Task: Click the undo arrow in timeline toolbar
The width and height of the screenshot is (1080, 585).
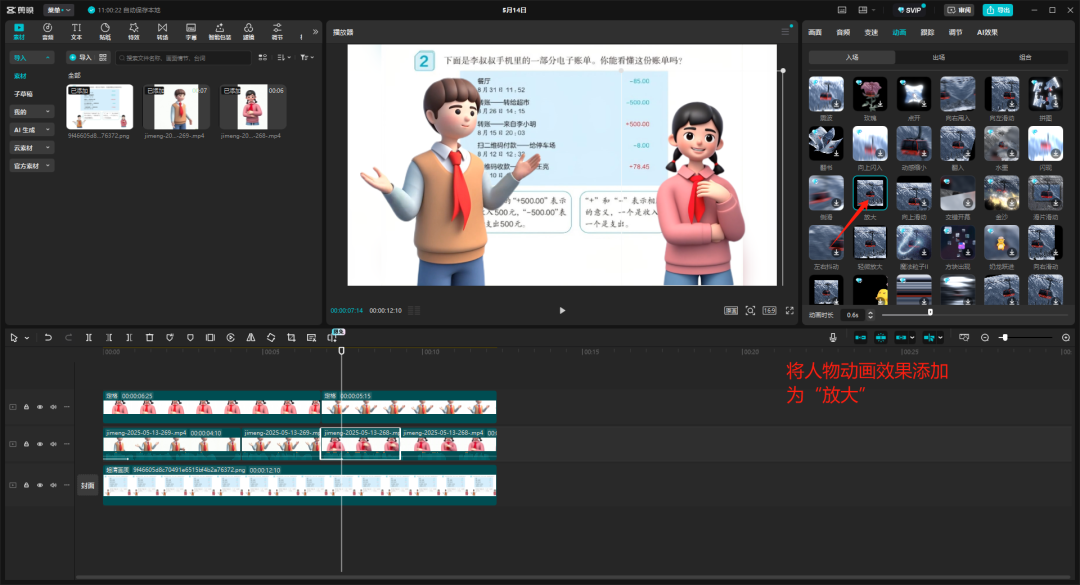Action: 48,338
